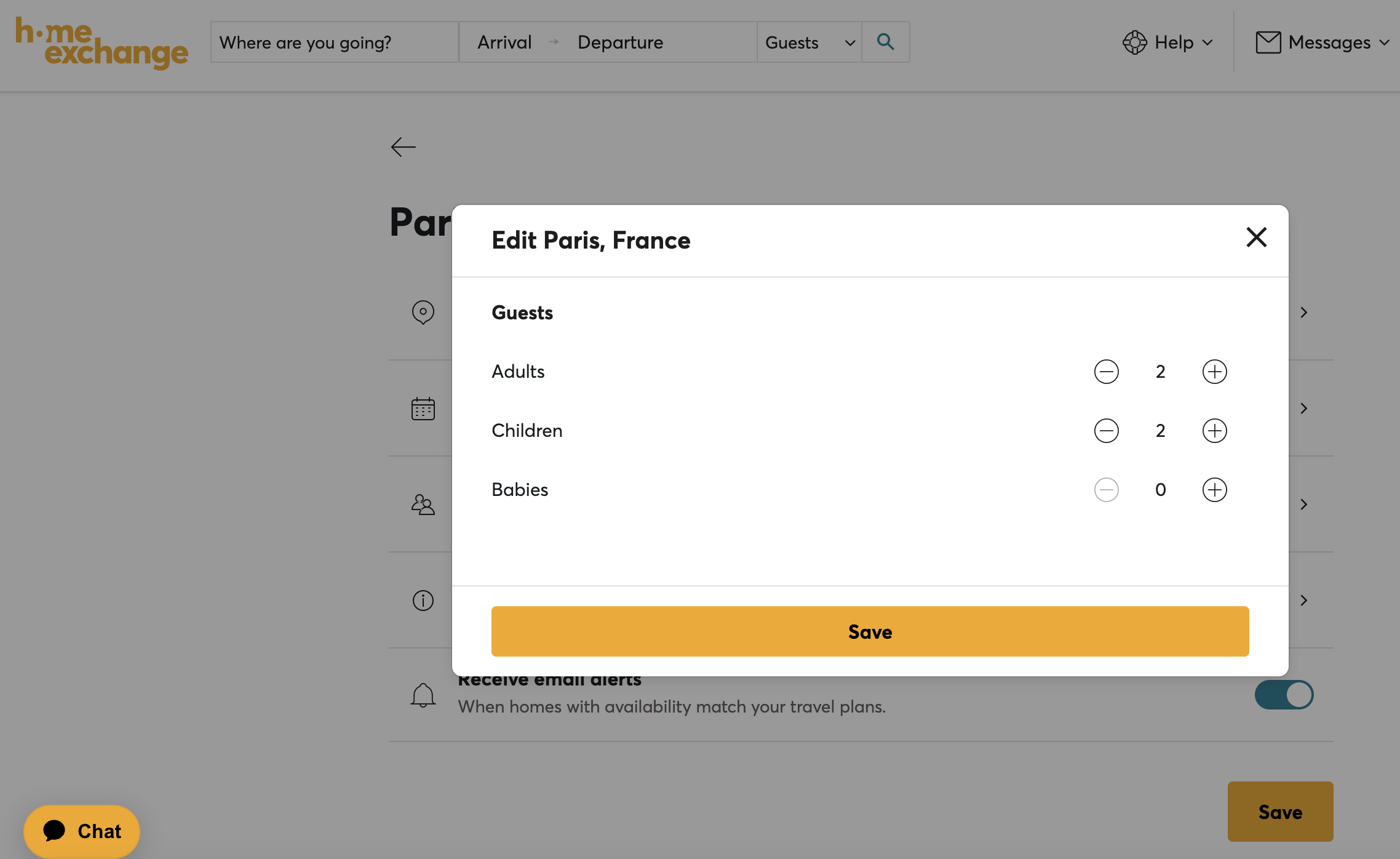Close the Edit Paris, France dialog
The height and width of the screenshot is (859, 1400).
[x=1256, y=238]
